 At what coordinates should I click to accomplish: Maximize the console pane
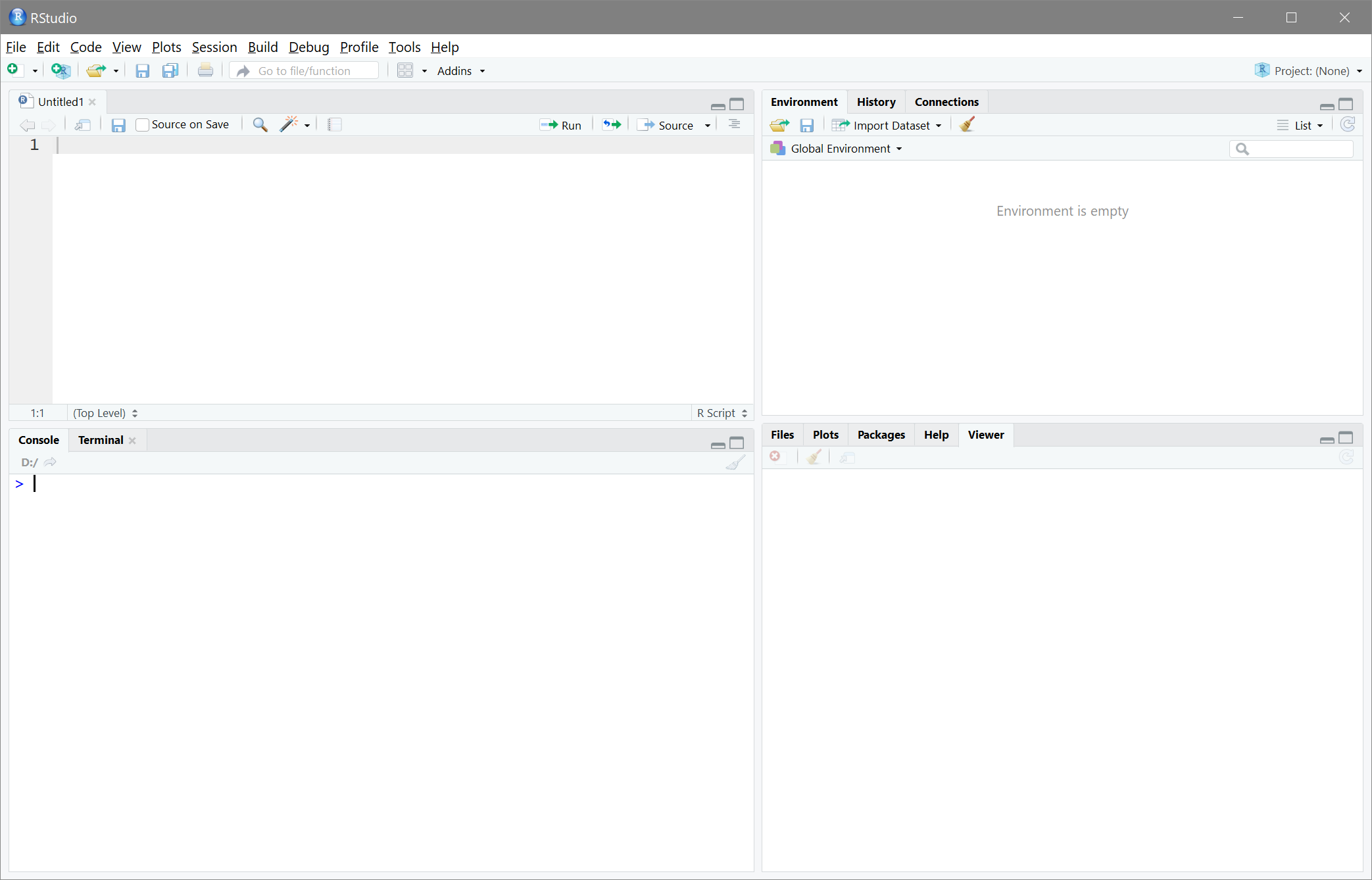click(737, 444)
